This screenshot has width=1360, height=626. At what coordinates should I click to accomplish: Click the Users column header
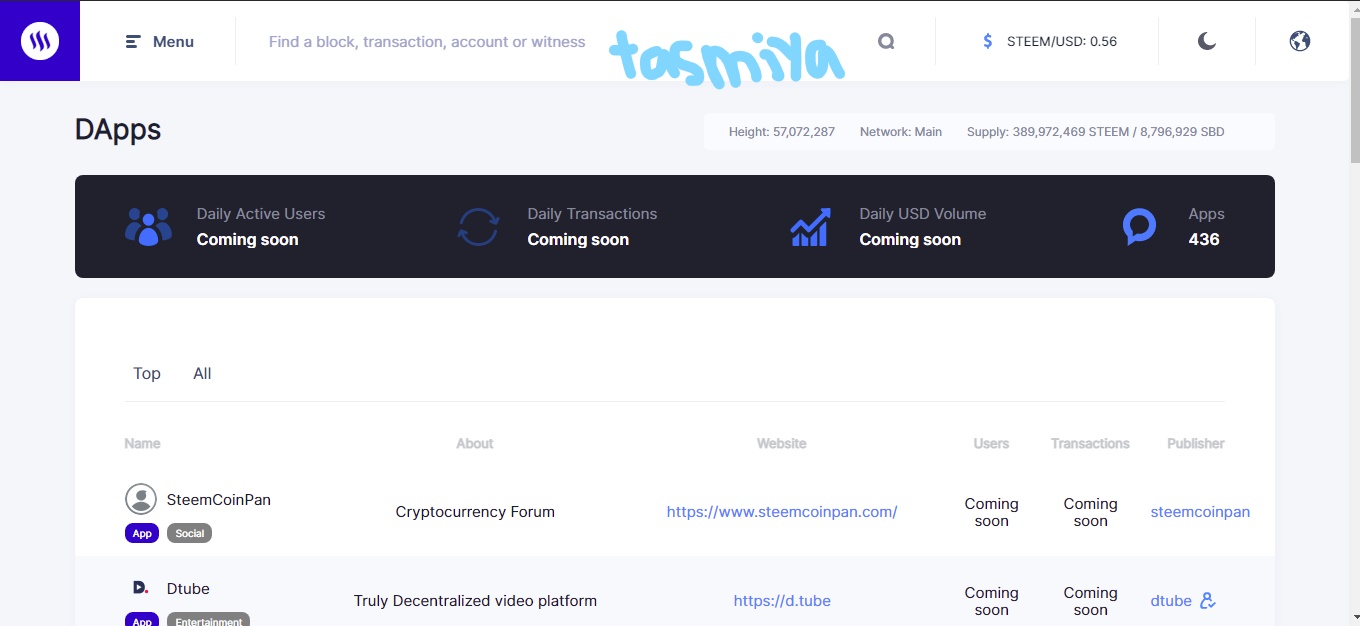click(991, 443)
